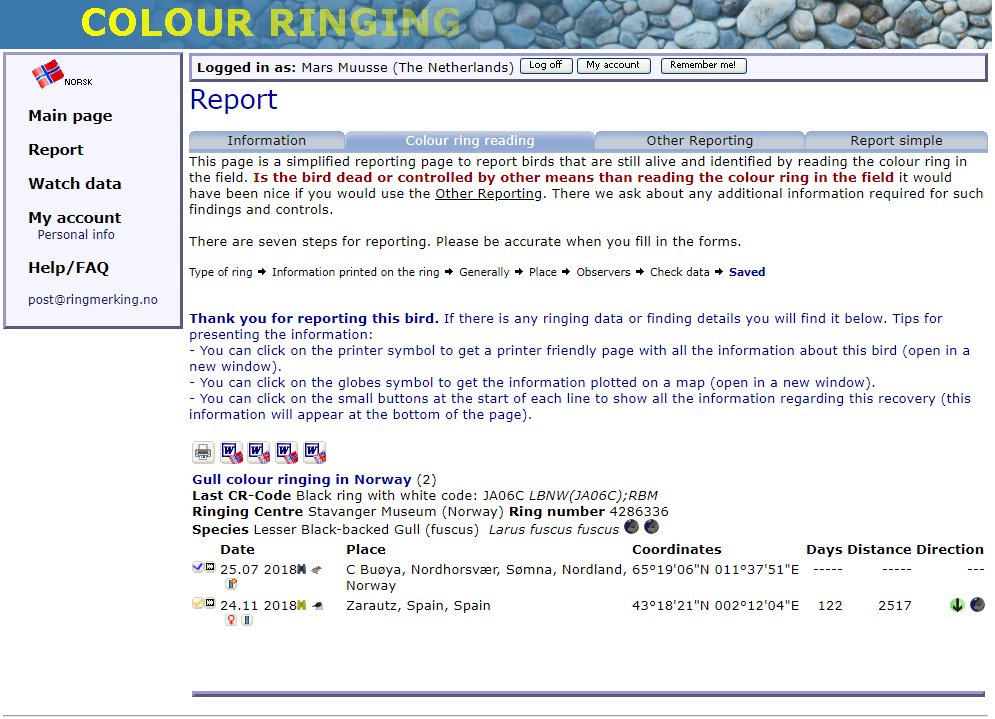Go to Main page in sidebar

click(70, 115)
